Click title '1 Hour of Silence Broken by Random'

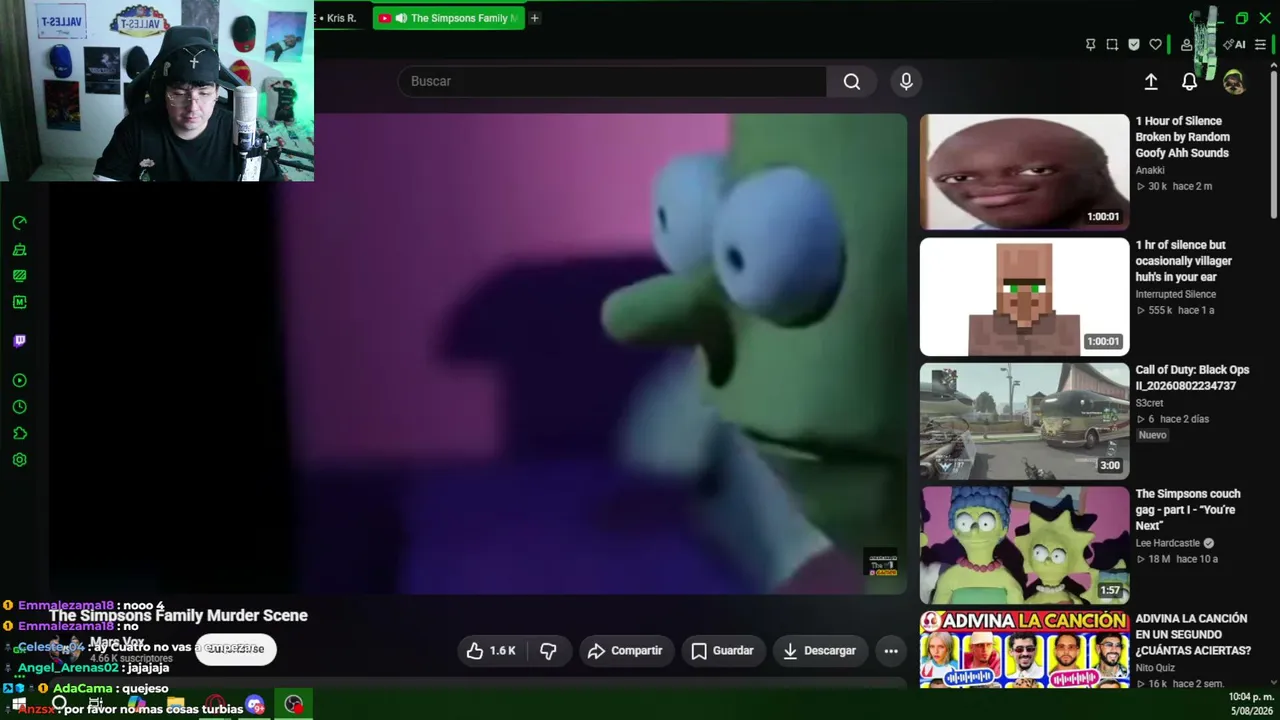point(1184,137)
